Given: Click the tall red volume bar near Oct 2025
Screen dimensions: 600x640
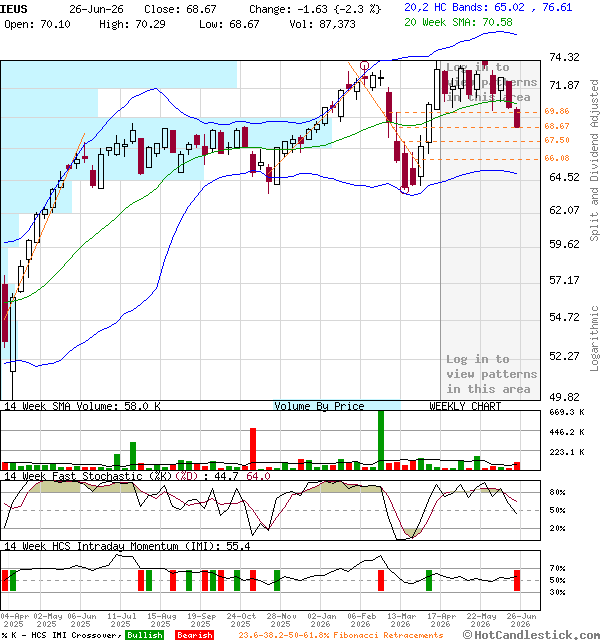Looking at the screenshot, I should (253, 449).
